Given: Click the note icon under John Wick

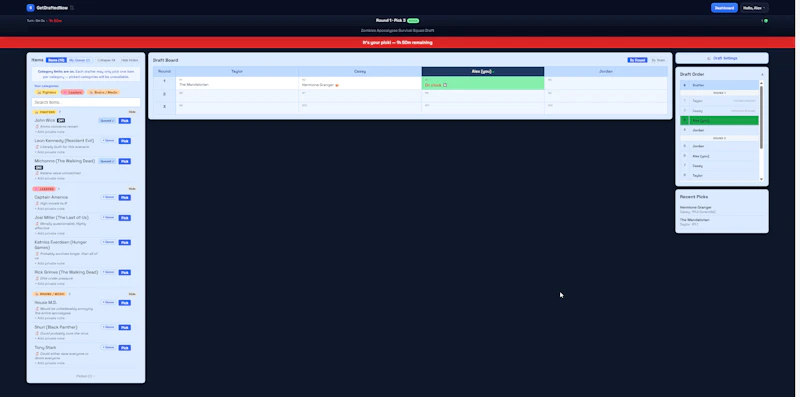Looking at the screenshot, I should pos(37,127).
